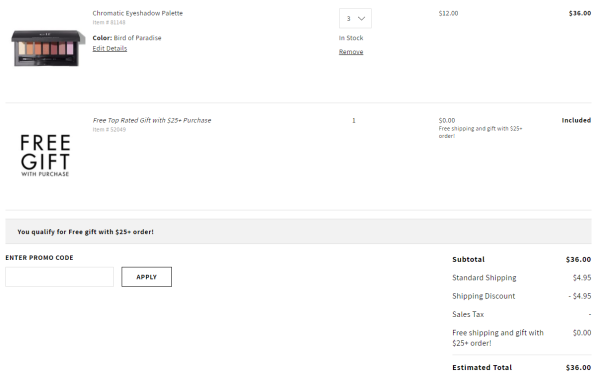Click the free gift quantity 1
Image resolution: width=600 pixels, height=375 pixels.
tap(354, 120)
